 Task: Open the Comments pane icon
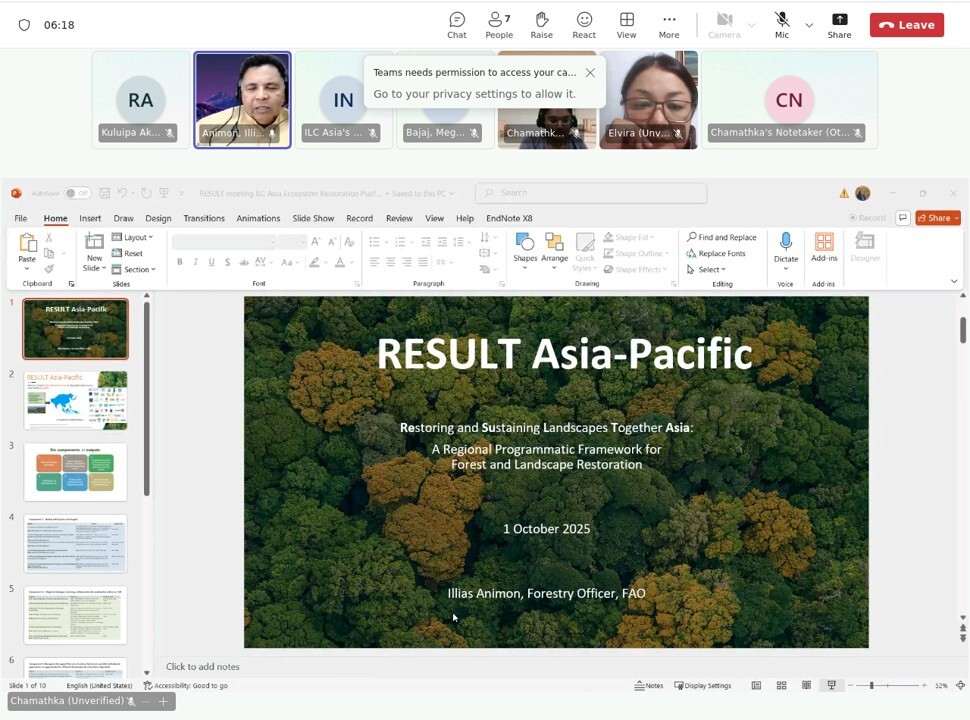click(x=903, y=218)
